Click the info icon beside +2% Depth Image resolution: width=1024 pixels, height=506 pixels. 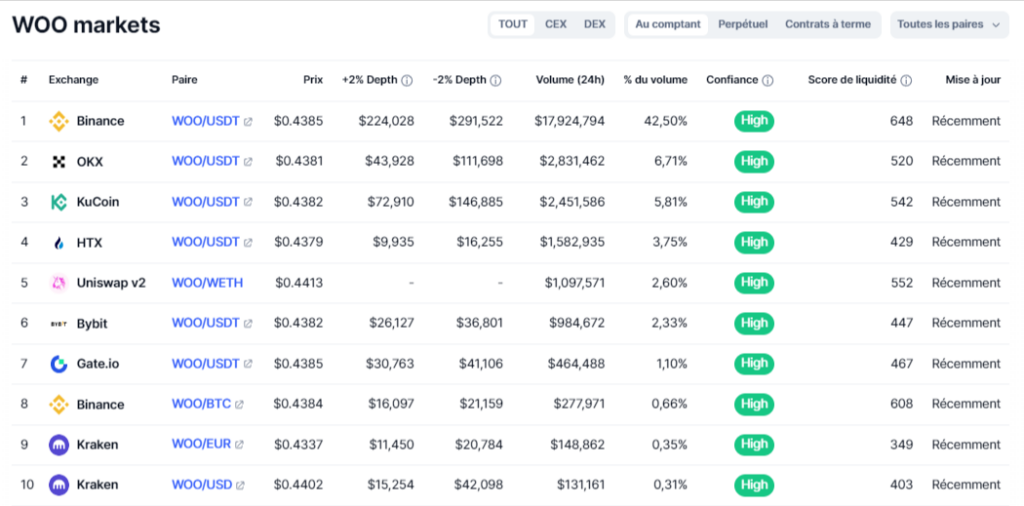[x=407, y=81]
